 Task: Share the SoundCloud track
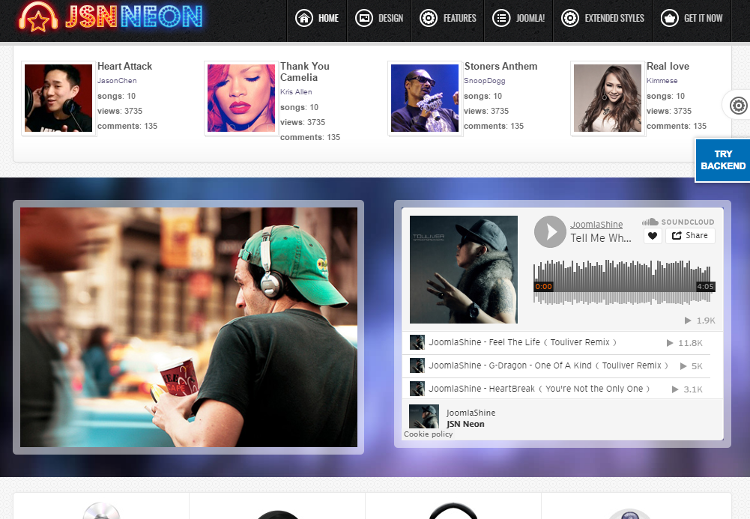click(x=690, y=236)
